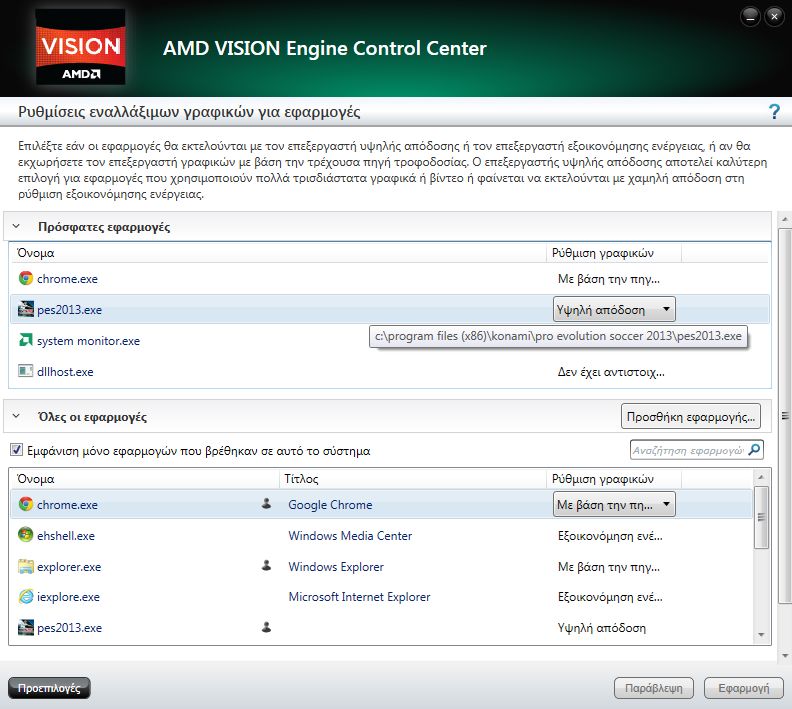Click the explorer.exe folder icon
Viewport: 792px width, 709px height.
(26, 566)
